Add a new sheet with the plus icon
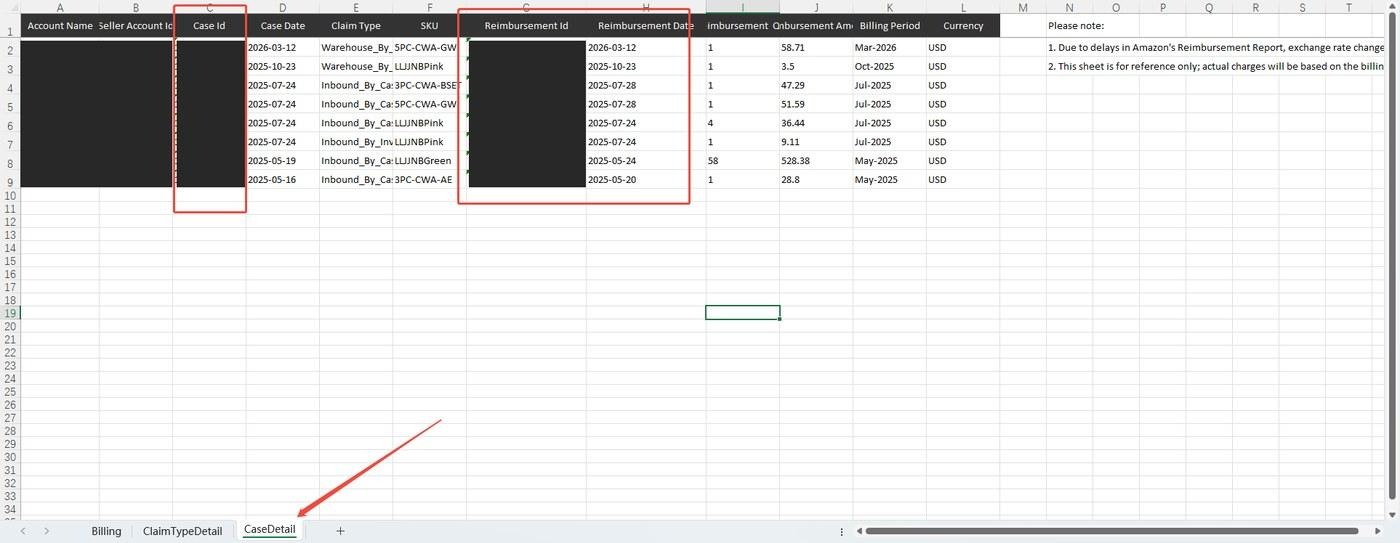1400x543 pixels. pyautogui.click(x=340, y=531)
